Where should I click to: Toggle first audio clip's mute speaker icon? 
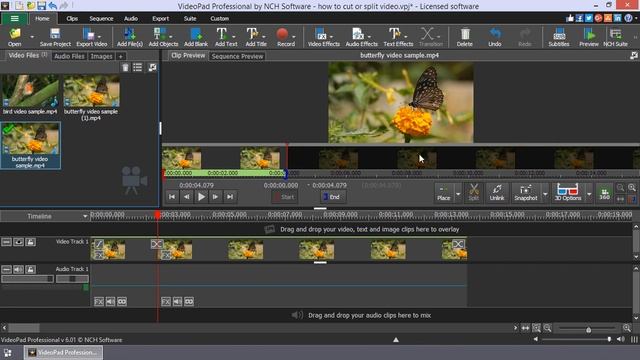111,302
